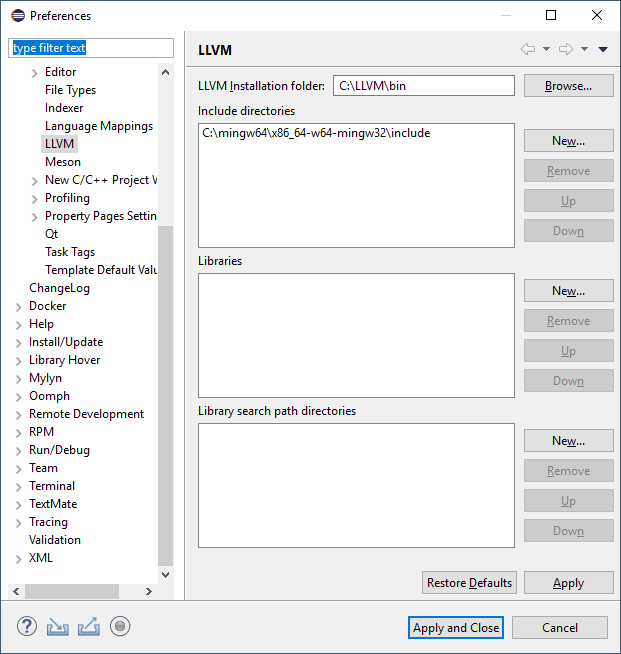Click tree scrollbar down arrow
The height and width of the screenshot is (654, 621).
pos(166,575)
